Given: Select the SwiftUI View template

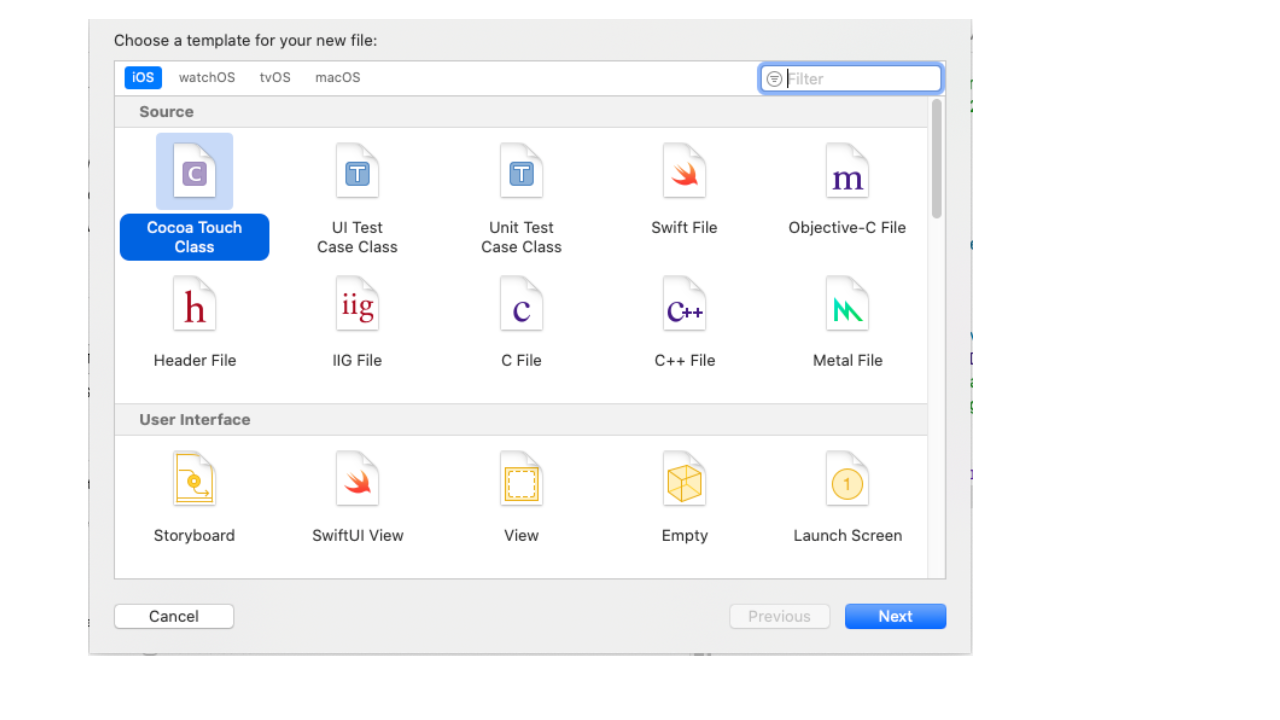Looking at the screenshot, I should pos(357,480).
